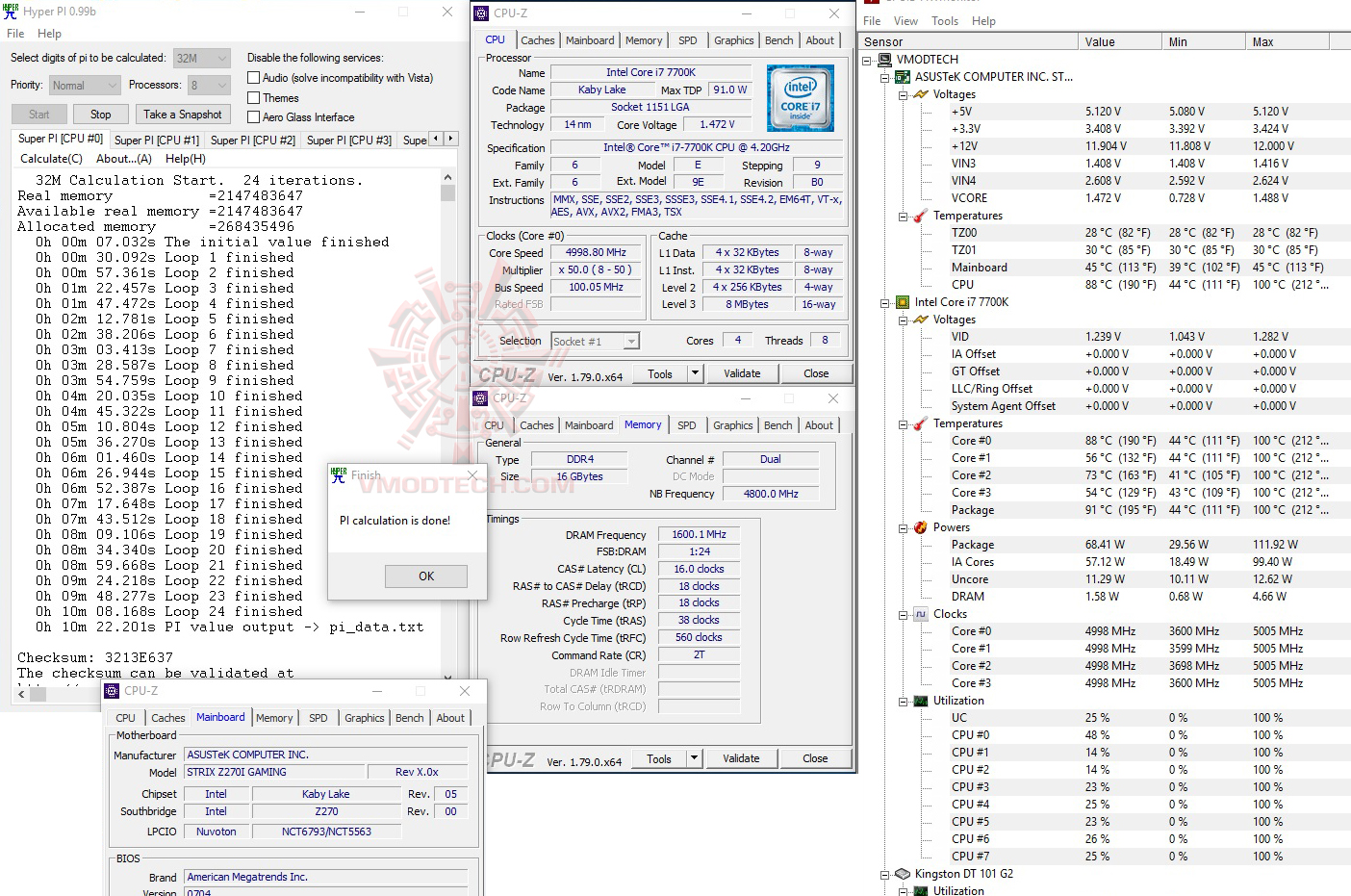Click the Sensor column header
The width and height of the screenshot is (1351, 896).
tap(969, 42)
